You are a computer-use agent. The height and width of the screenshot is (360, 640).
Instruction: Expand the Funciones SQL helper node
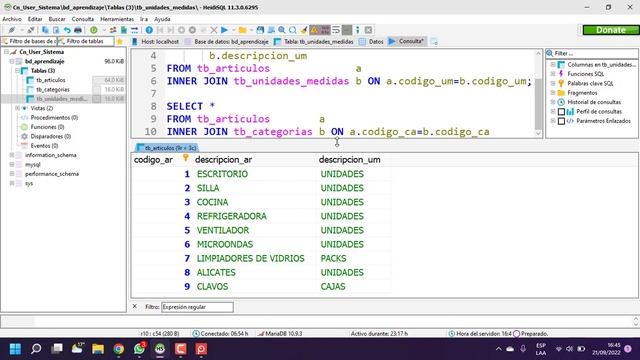point(553,74)
